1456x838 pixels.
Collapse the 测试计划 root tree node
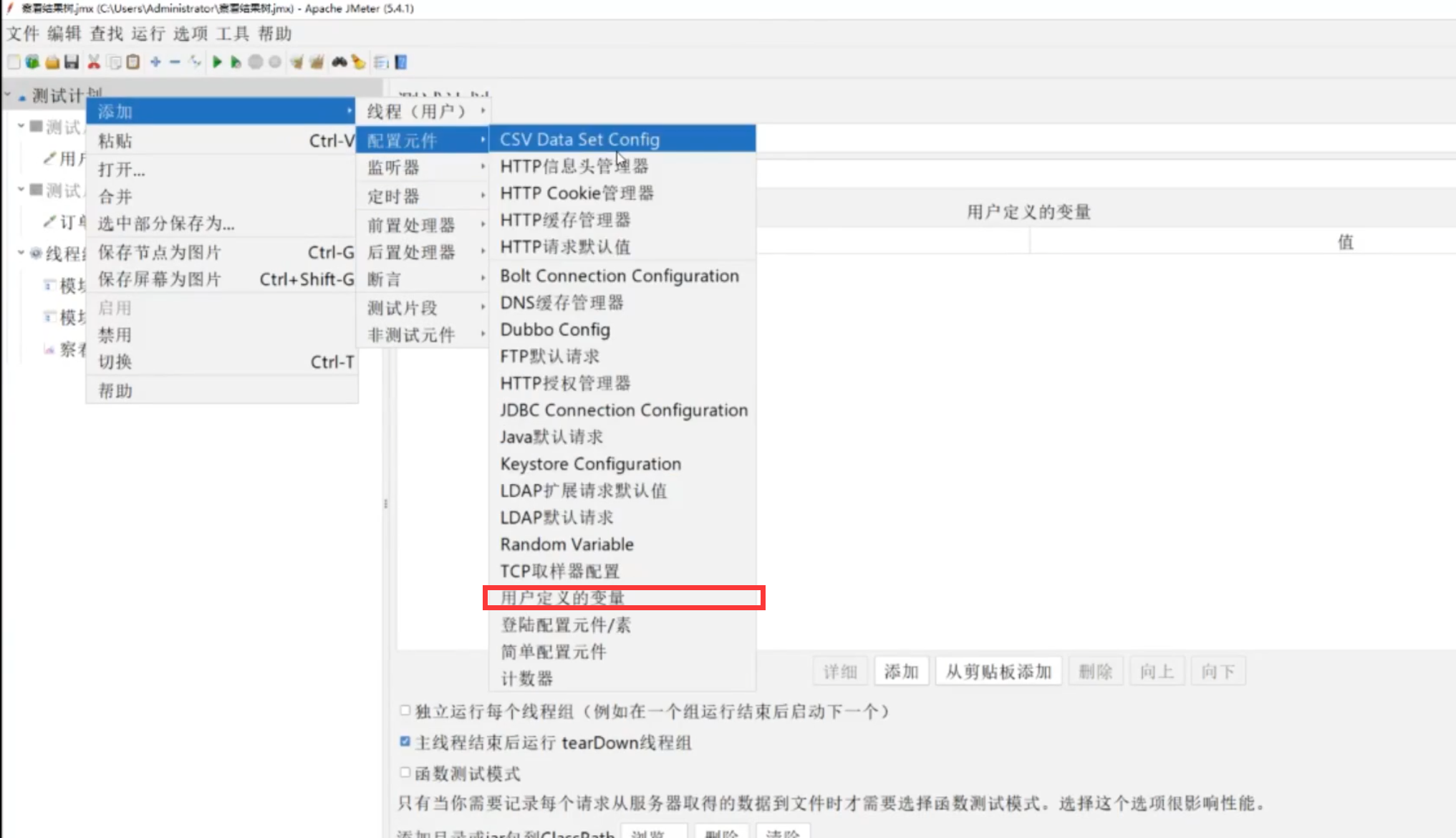point(8,95)
